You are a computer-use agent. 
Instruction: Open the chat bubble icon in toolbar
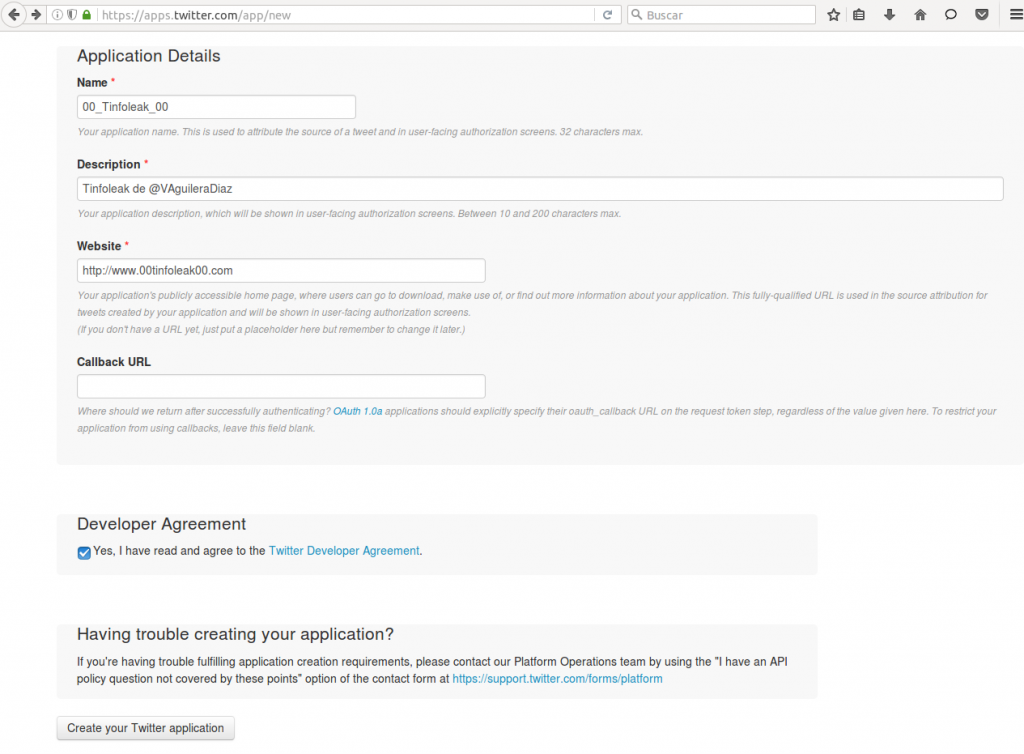point(951,15)
